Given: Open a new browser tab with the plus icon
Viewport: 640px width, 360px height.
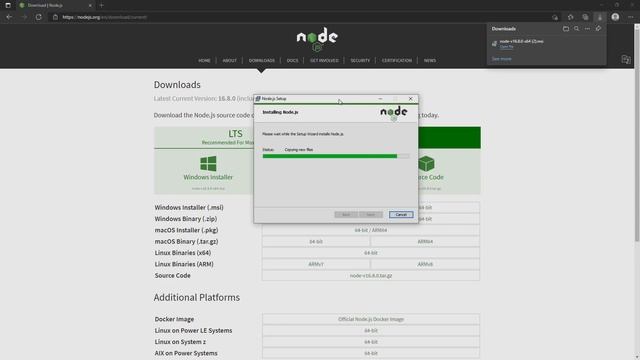Looking at the screenshot, I should click(101, 5).
